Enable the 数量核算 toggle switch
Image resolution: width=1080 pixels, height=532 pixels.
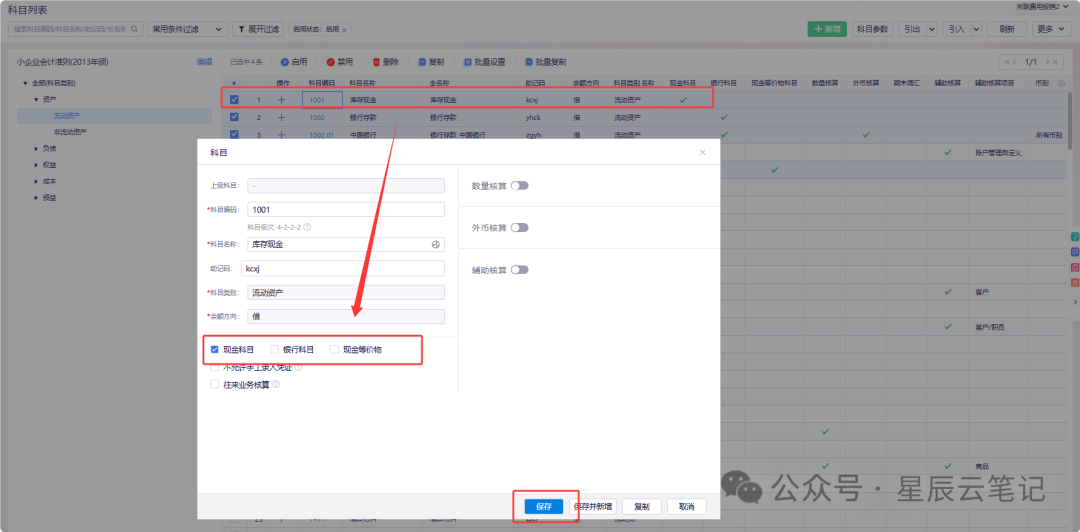pyautogui.click(x=519, y=186)
